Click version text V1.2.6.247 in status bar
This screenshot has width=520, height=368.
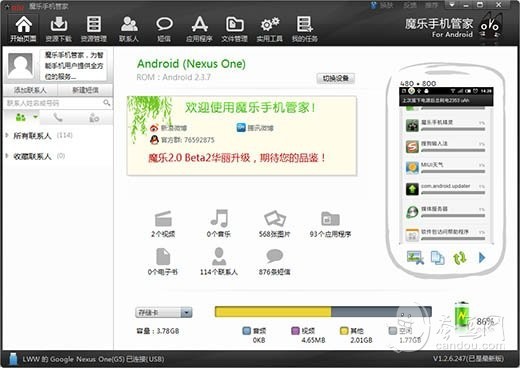coord(468,359)
